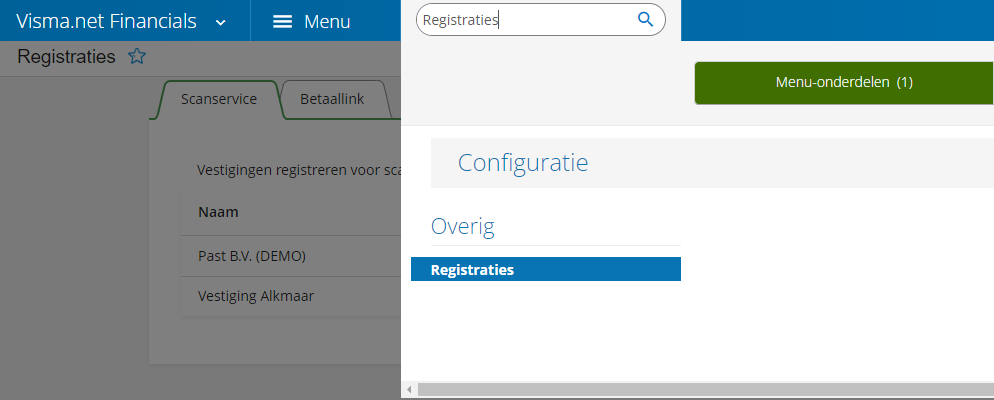Click the horizontal scrollbar left arrow
The width and height of the screenshot is (994, 400).
pos(409,389)
